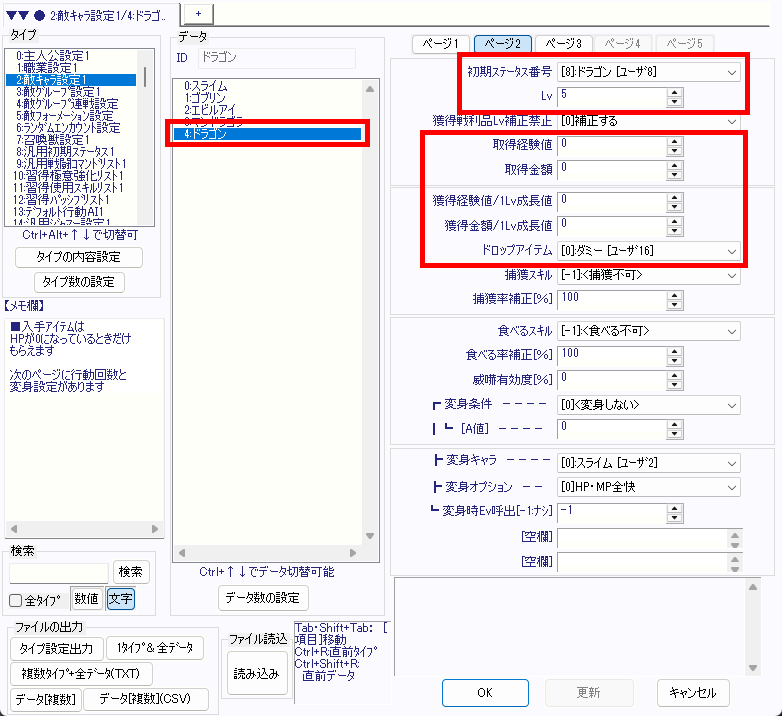This screenshot has width=782, height=716.
Task: Select 8:汎用初期ステータス1 in type list
Action: [69, 150]
